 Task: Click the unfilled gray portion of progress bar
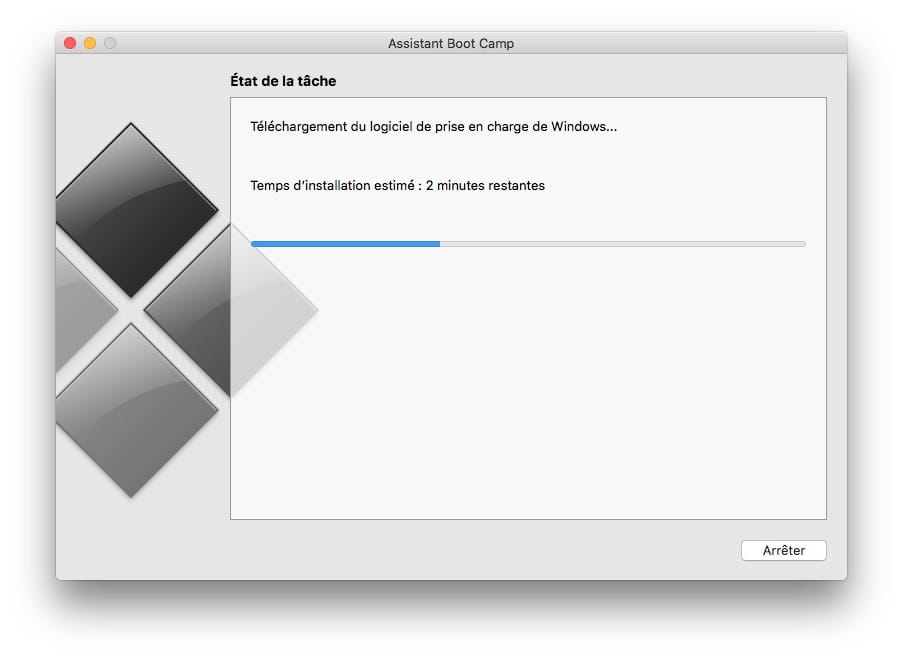click(x=623, y=244)
